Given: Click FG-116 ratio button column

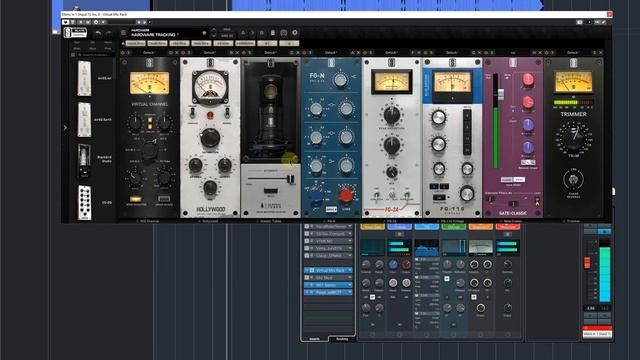Looking at the screenshot, I should click(x=467, y=131).
